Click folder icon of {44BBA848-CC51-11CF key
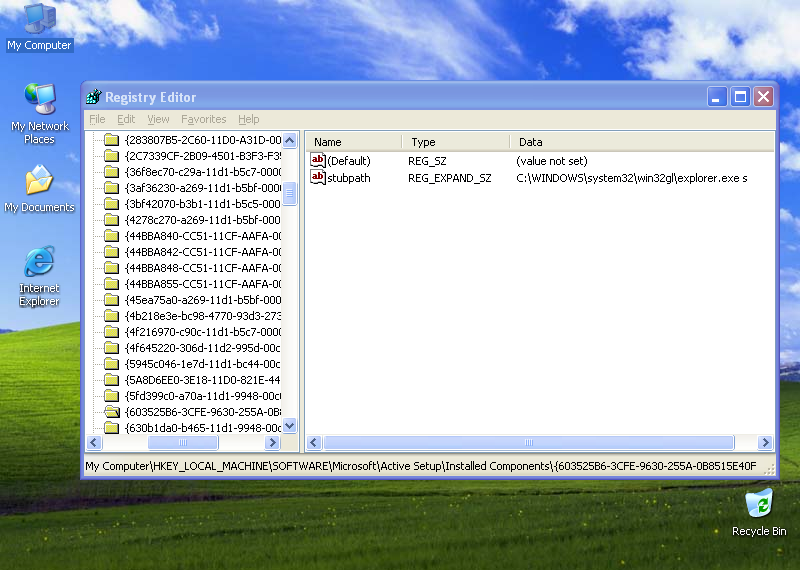800x570 pixels. click(x=111, y=268)
